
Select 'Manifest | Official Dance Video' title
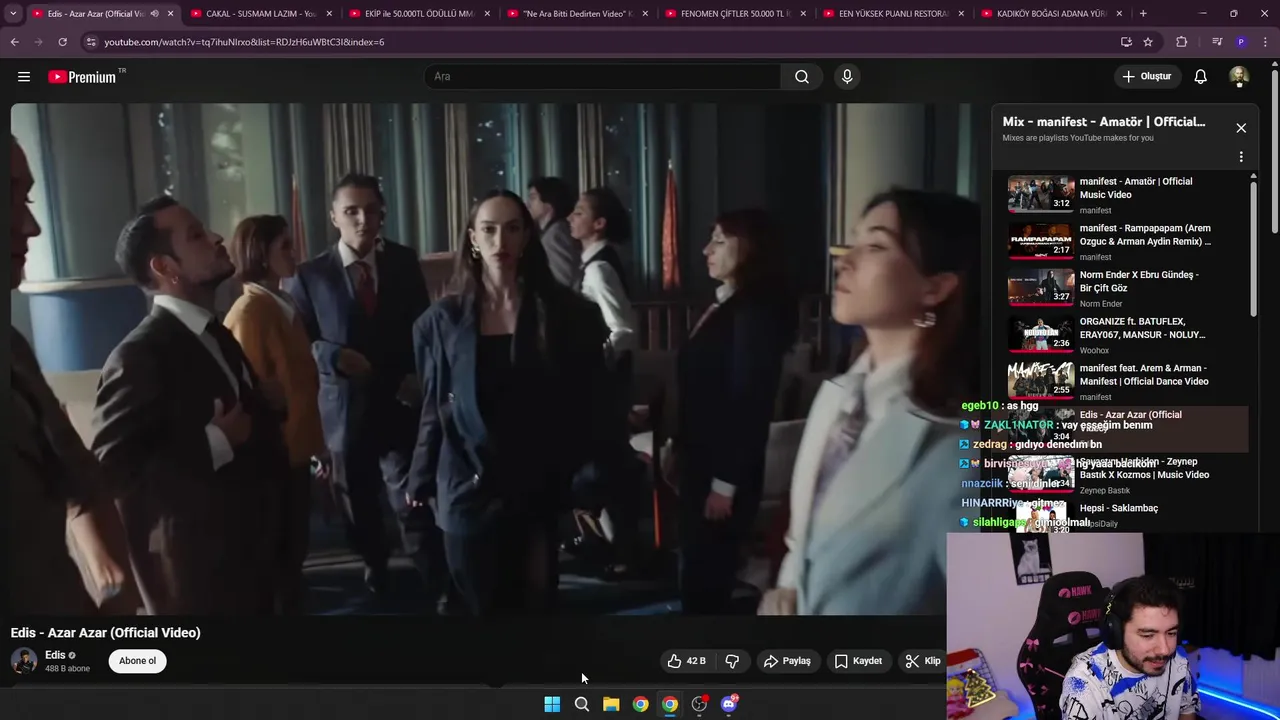coord(1144,381)
